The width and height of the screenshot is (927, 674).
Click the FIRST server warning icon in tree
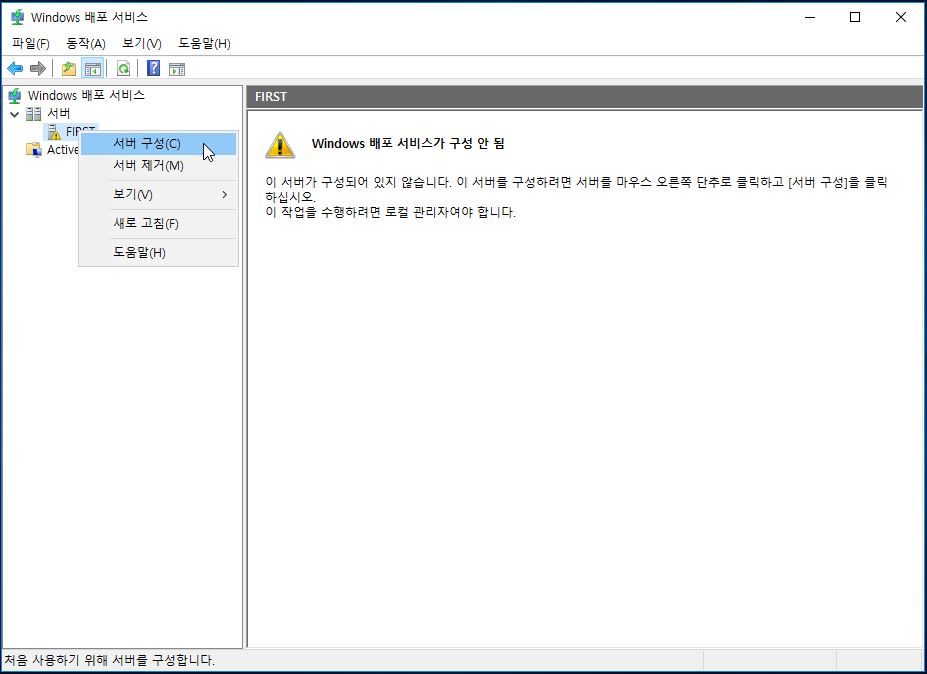click(x=54, y=132)
